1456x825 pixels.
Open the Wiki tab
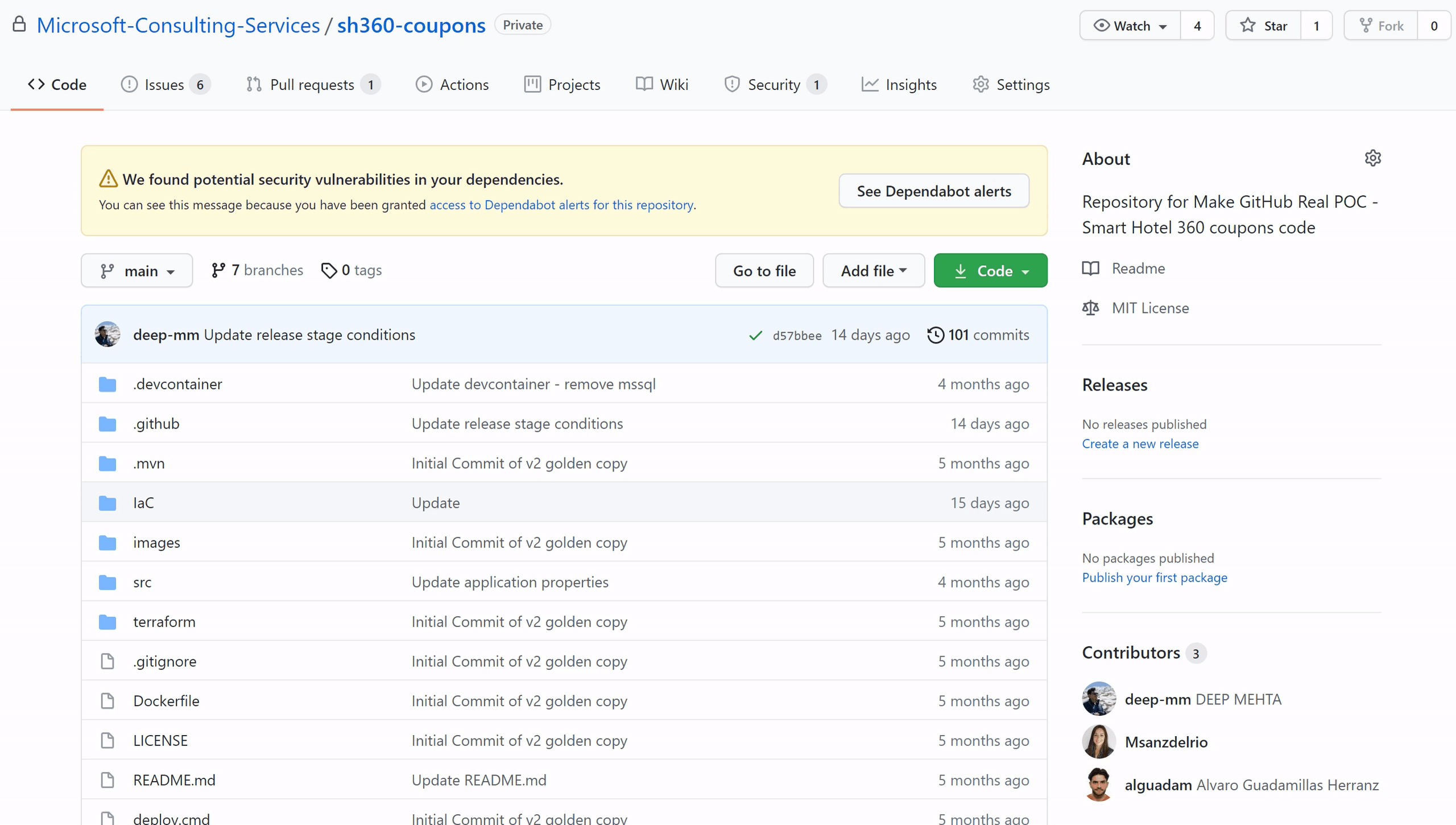[662, 85]
